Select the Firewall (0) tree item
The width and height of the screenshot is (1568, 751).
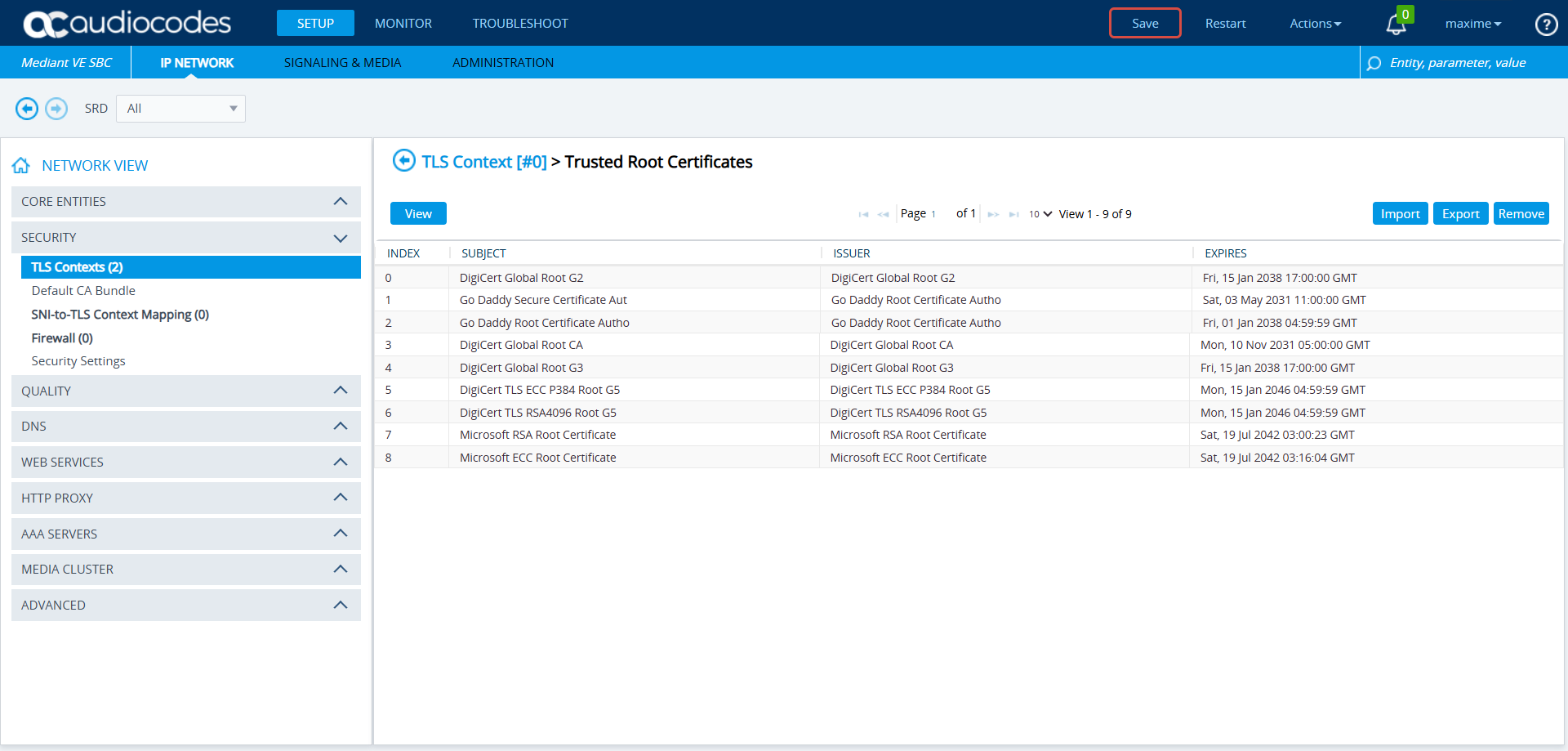[x=62, y=338]
